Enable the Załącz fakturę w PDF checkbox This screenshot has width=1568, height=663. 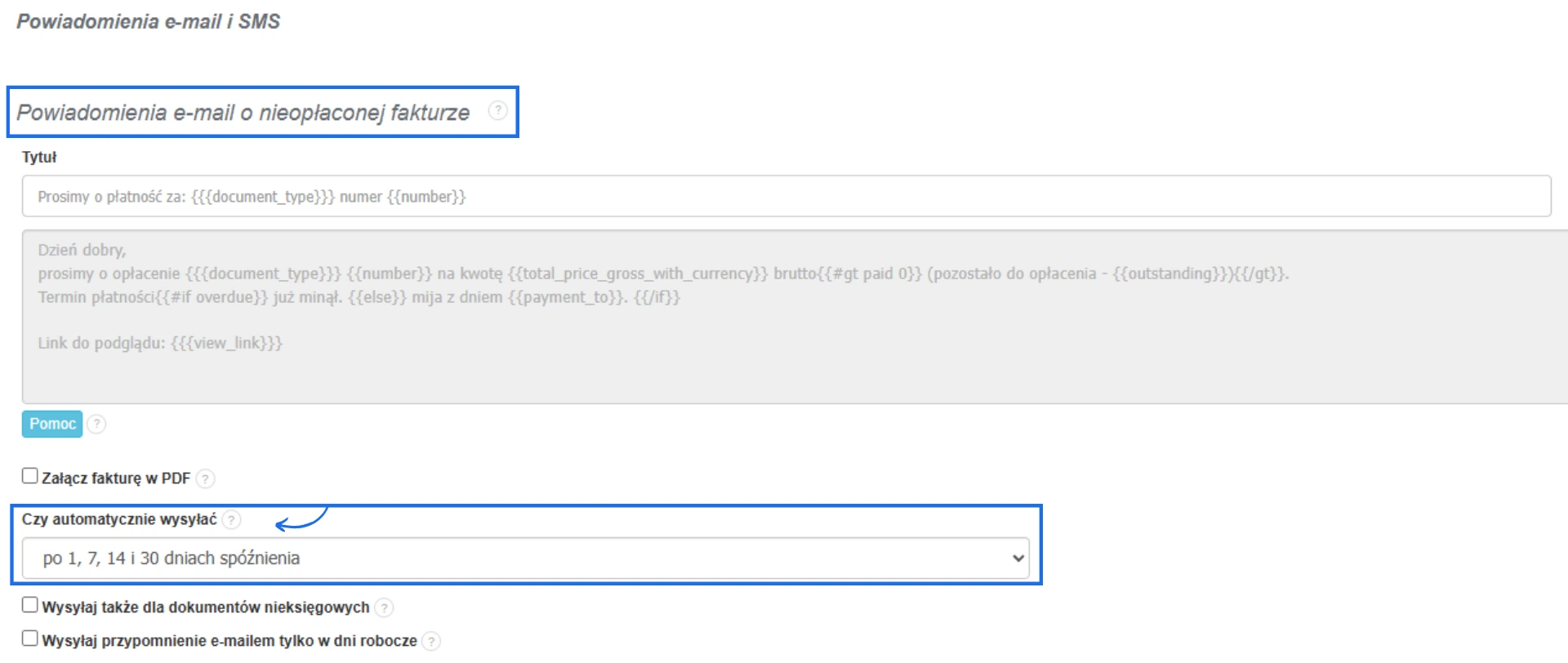pyautogui.click(x=30, y=476)
